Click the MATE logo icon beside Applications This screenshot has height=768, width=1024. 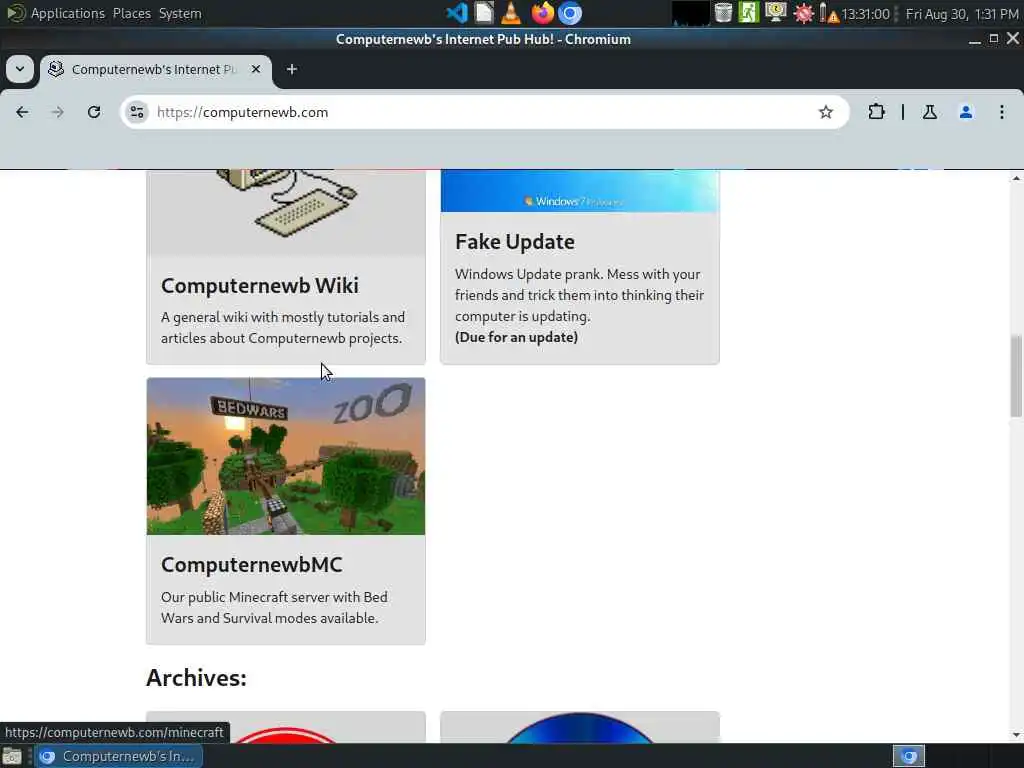pos(14,13)
